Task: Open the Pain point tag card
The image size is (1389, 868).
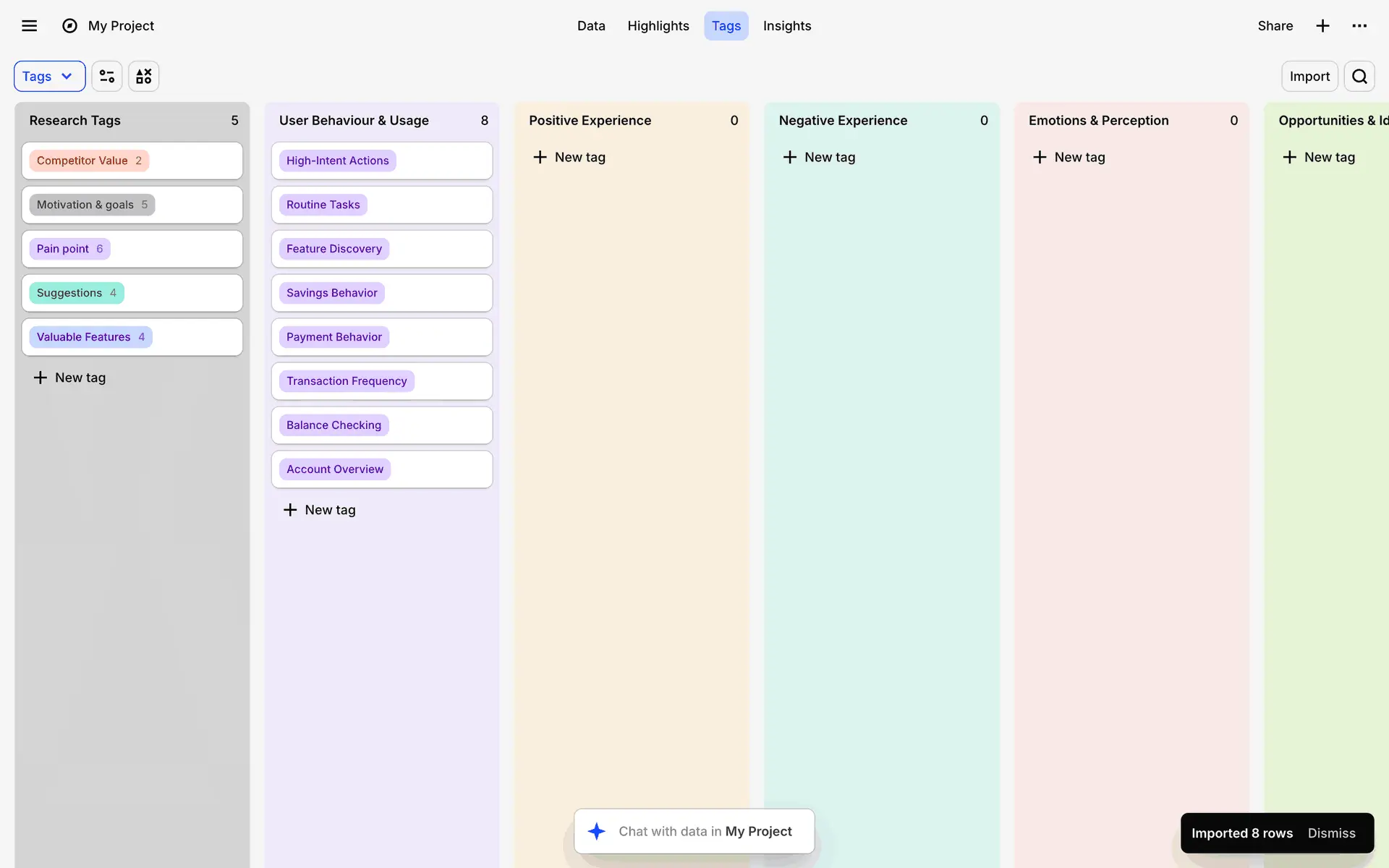Action: coord(70,249)
